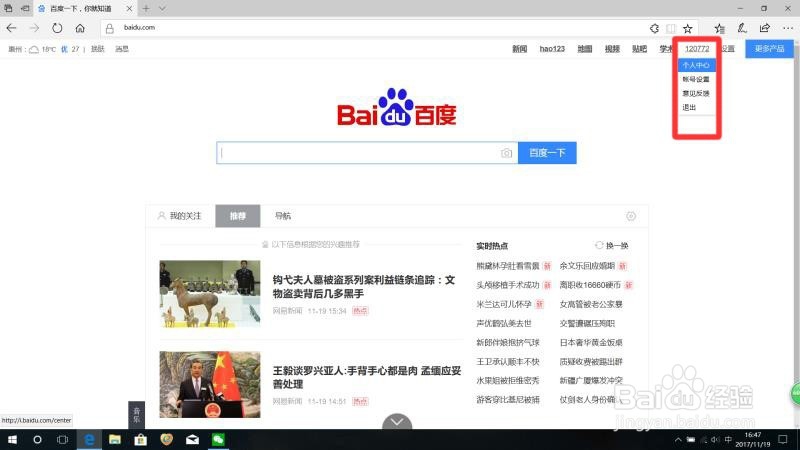Open hao123 link
The height and width of the screenshot is (450, 800).
click(x=552, y=49)
